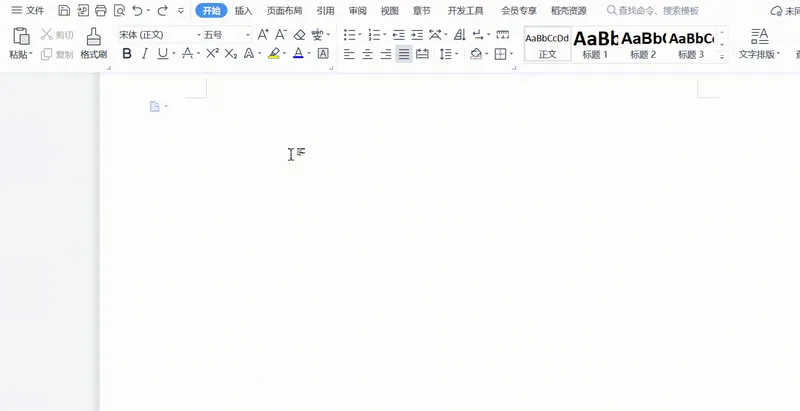The width and height of the screenshot is (800, 411).
Task: Click the output as PDF icon
Action: click(x=82, y=10)
